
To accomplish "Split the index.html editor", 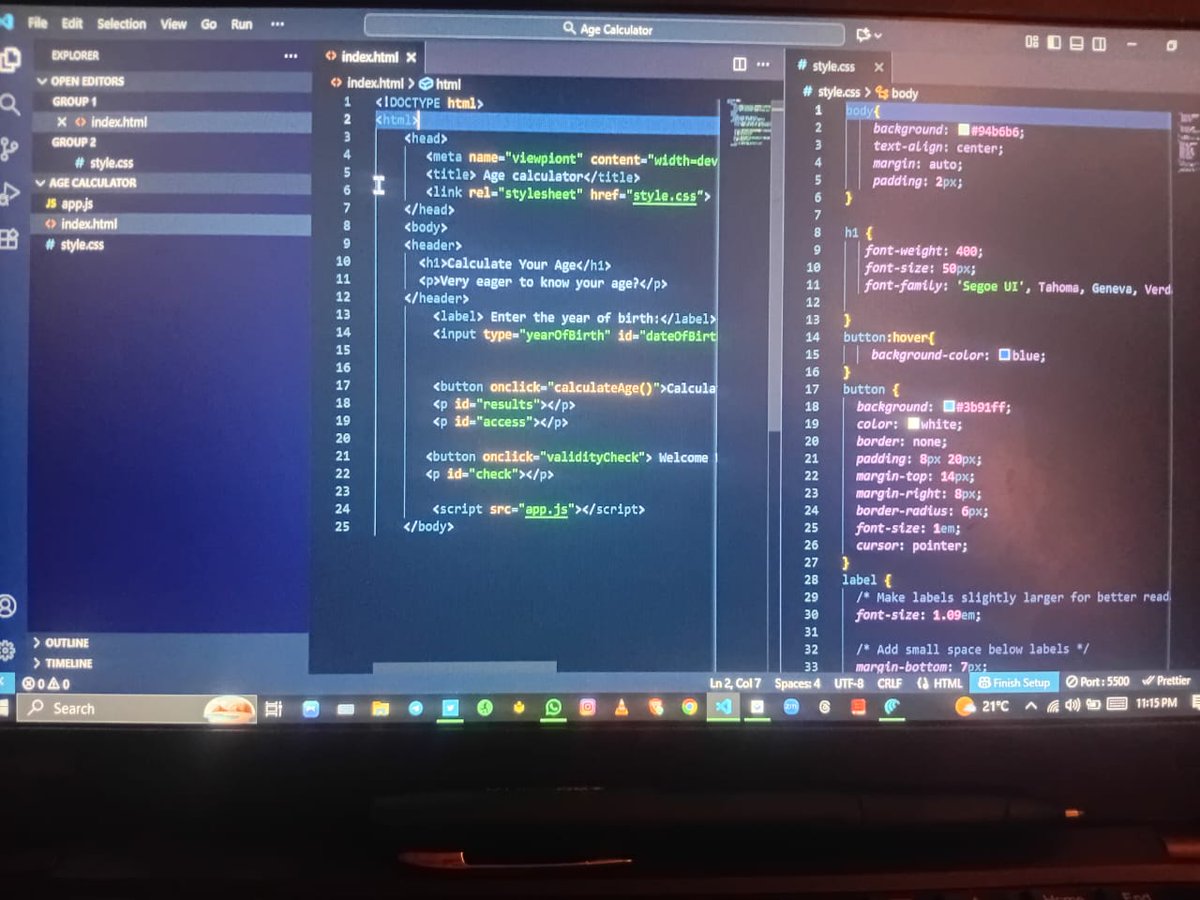I will pos(740,64).
